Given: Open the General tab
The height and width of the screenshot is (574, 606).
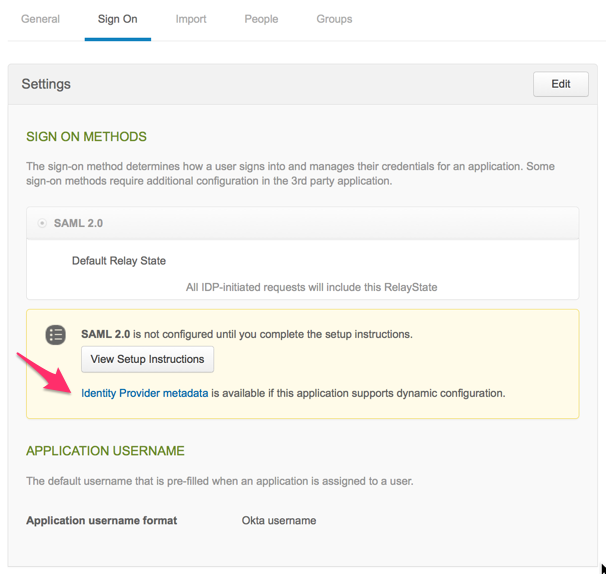Looking at the screenshot, I should tap(40, 19).
